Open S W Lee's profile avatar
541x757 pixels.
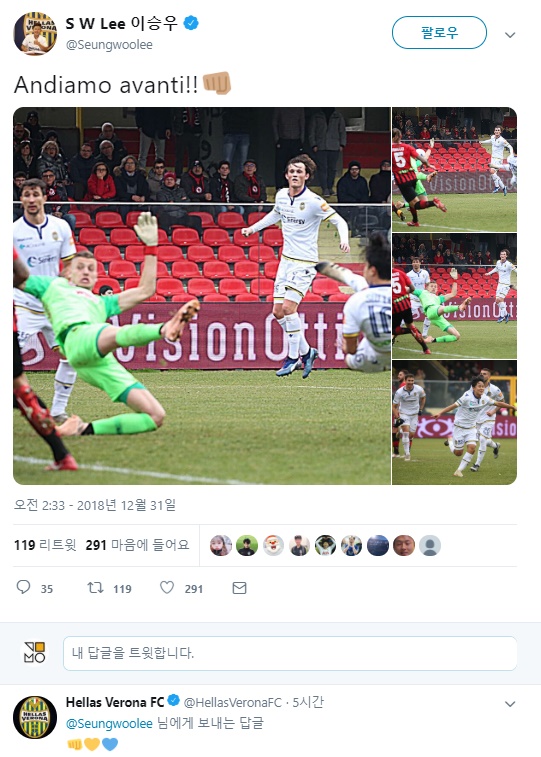[35, 33]
